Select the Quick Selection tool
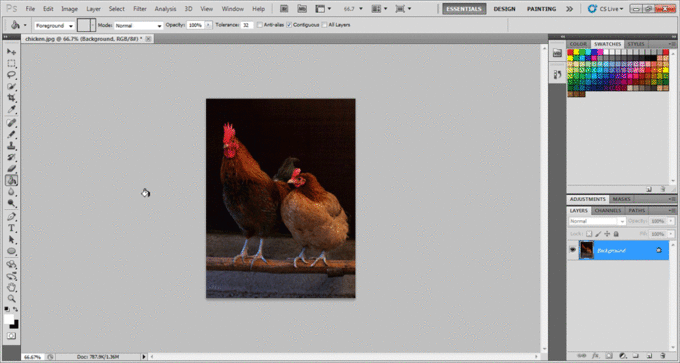 [x=11, y=86]
